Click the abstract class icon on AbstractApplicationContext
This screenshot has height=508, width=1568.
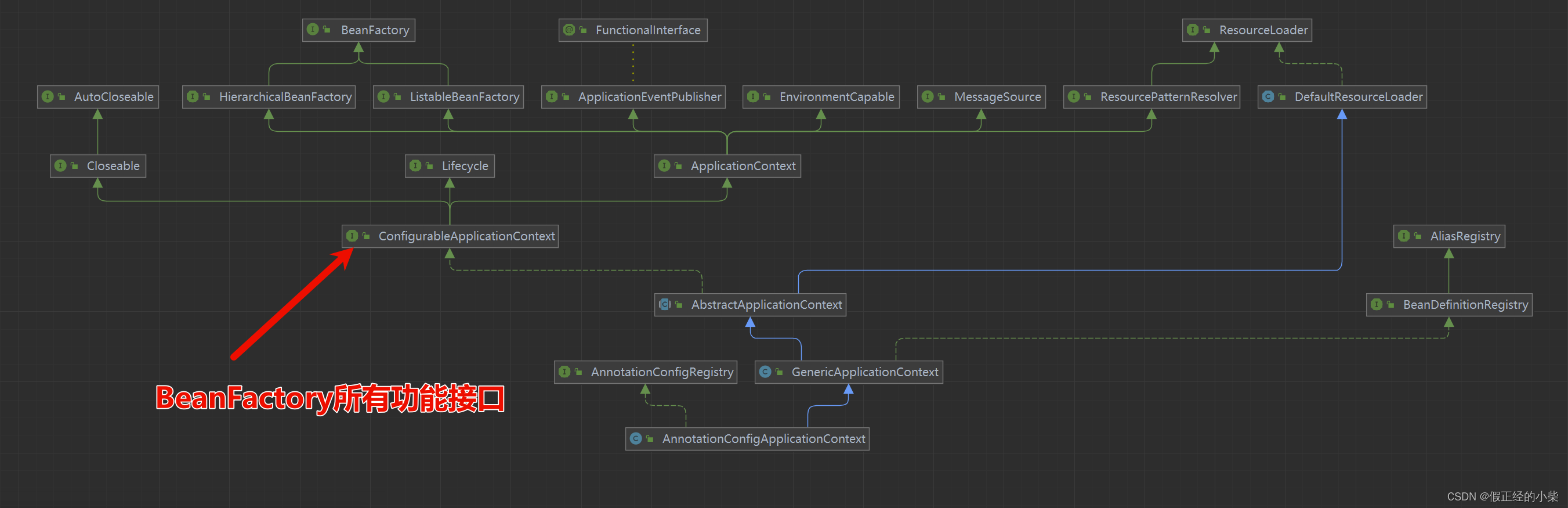coord(665,304)
